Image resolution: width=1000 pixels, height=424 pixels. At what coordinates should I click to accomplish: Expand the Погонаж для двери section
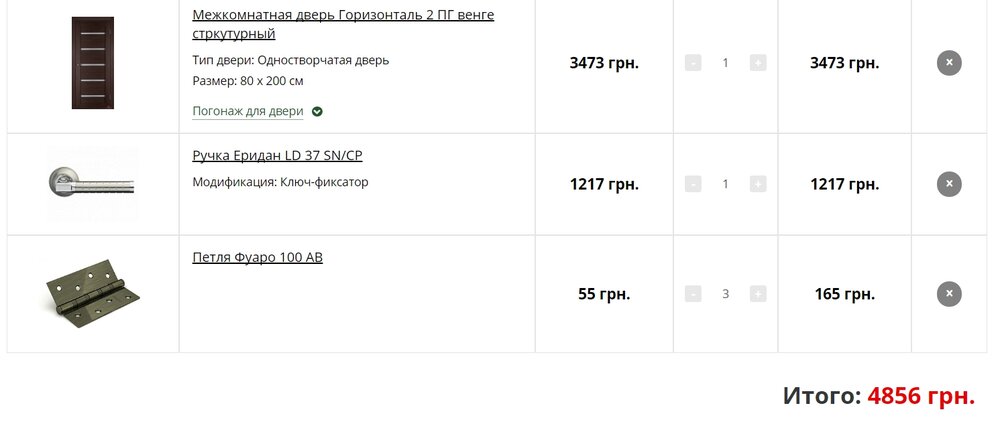(247, 111)
